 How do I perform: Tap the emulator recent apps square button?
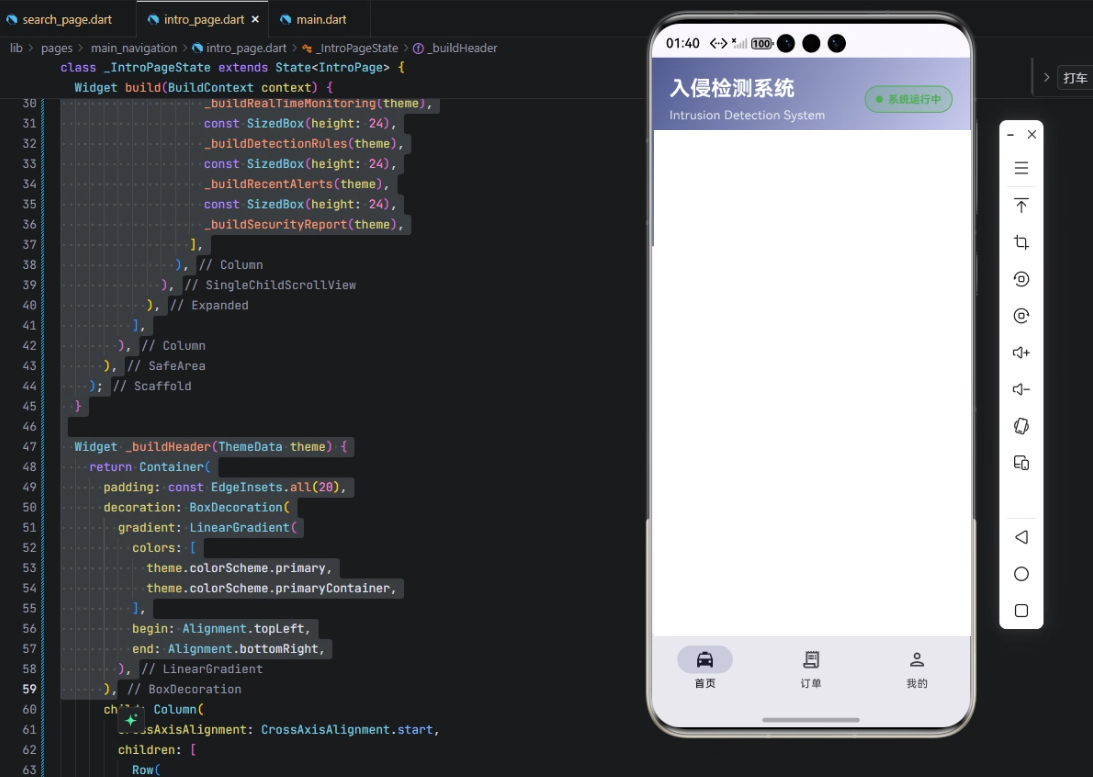click(1021, 611)
